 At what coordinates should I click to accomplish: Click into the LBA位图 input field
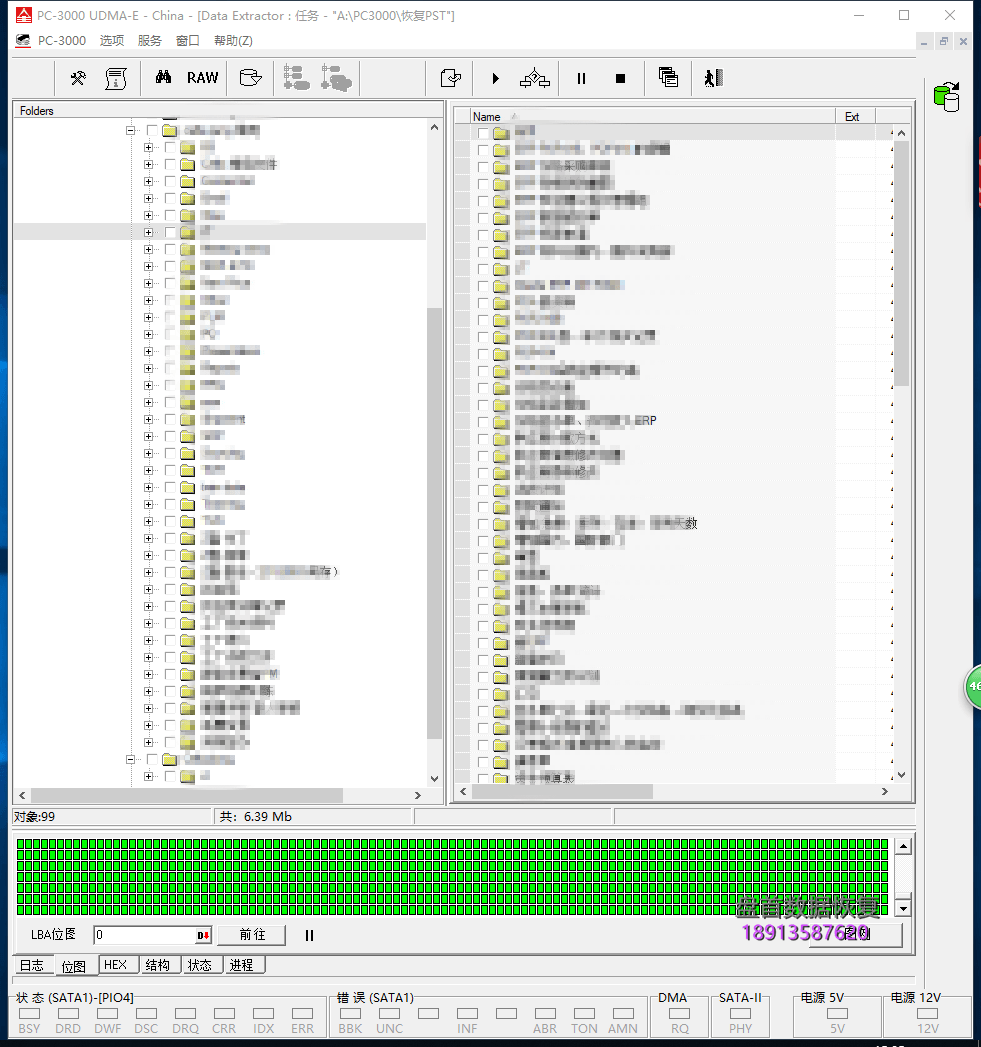145,935
